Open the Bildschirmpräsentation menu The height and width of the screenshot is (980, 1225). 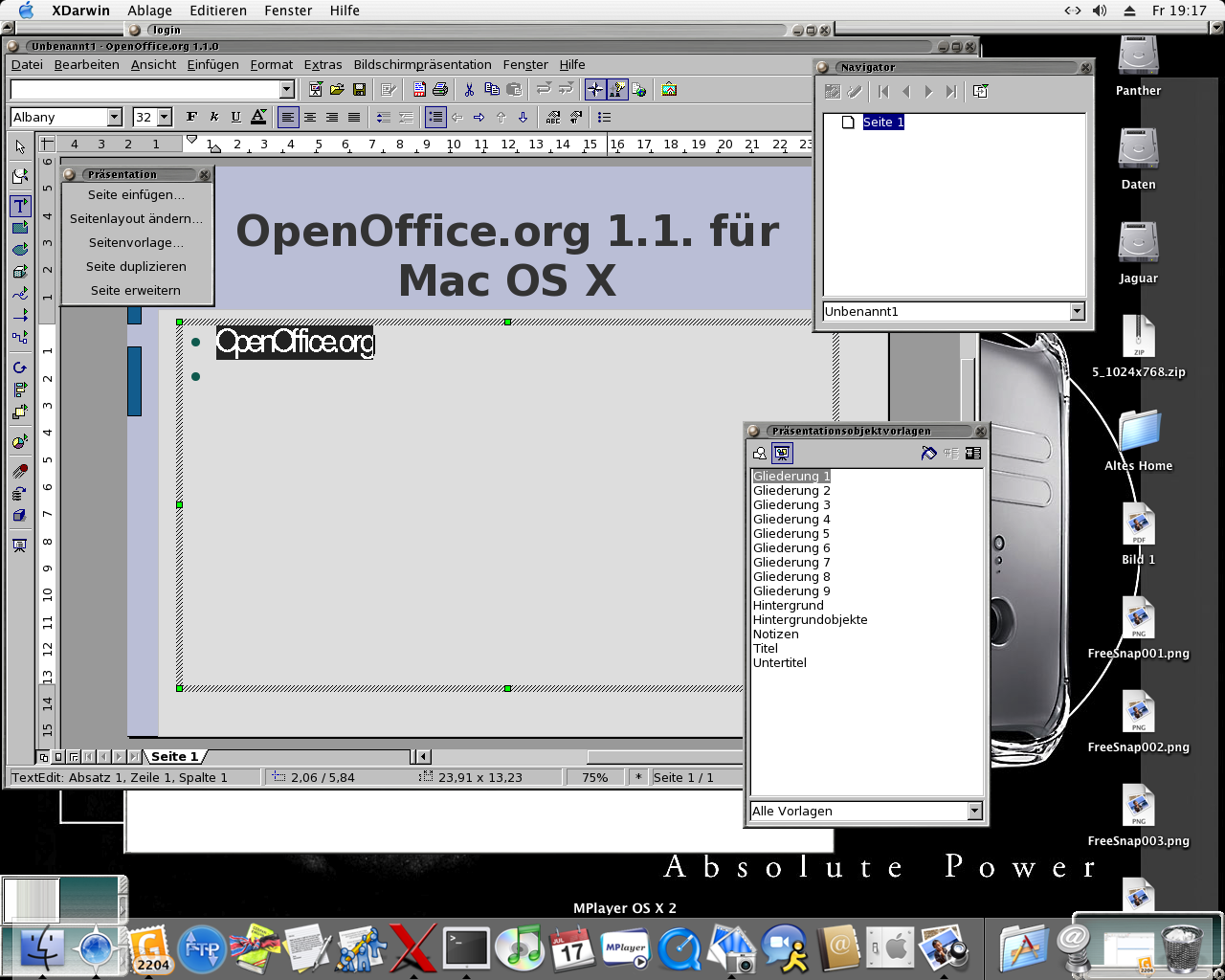[422, 65]
